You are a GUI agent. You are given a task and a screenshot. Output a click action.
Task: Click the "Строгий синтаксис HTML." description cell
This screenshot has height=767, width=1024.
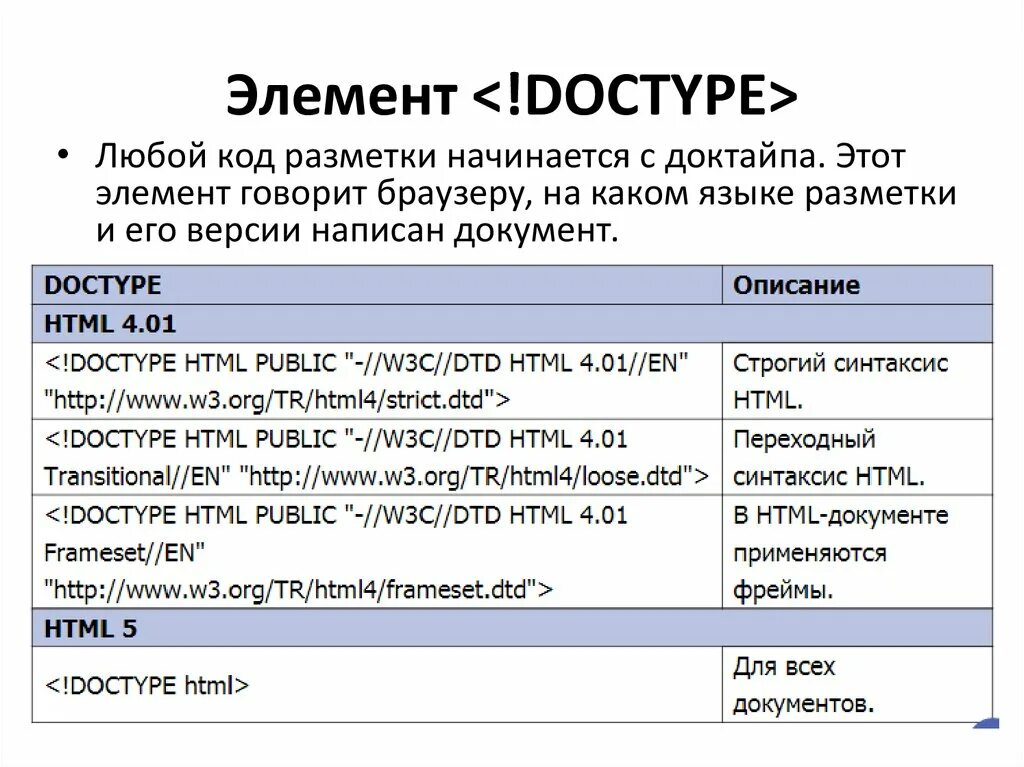point(857,381)
